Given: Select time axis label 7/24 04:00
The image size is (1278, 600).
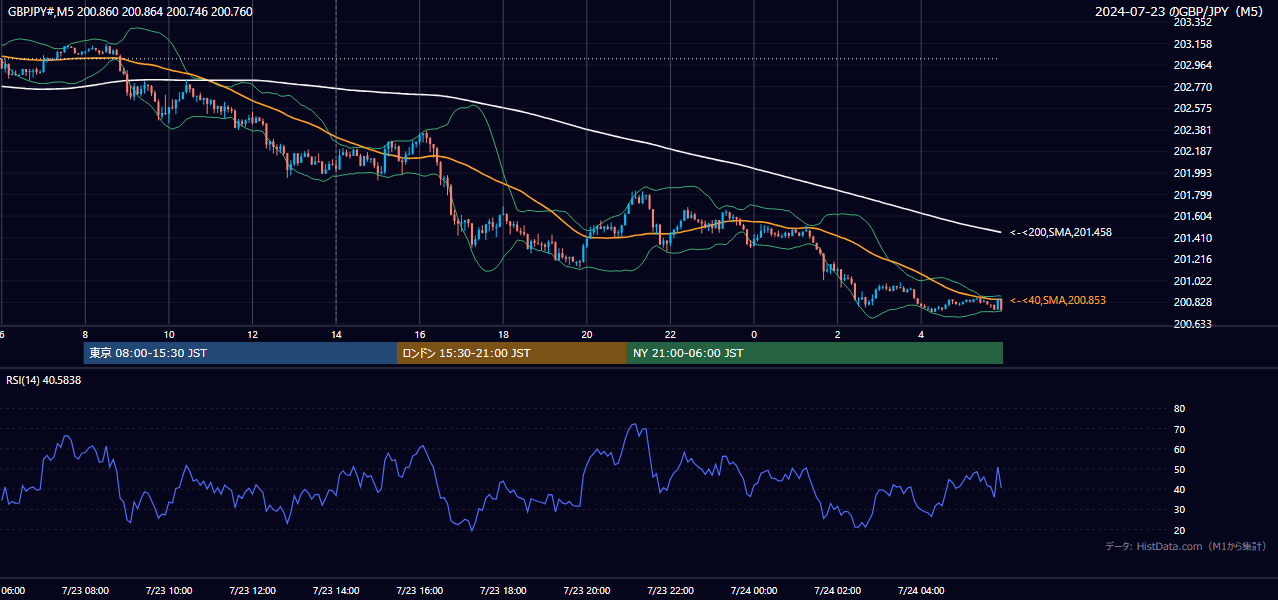Looking at the screenshot, I should 921,590.
